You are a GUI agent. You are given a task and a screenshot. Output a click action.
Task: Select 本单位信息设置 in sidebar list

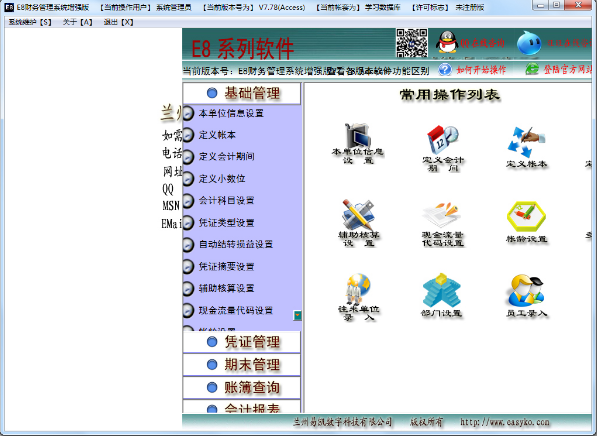231,113
